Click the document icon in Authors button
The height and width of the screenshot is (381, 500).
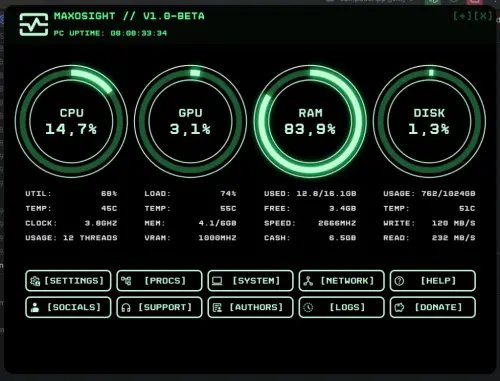(x=217, y=307)
